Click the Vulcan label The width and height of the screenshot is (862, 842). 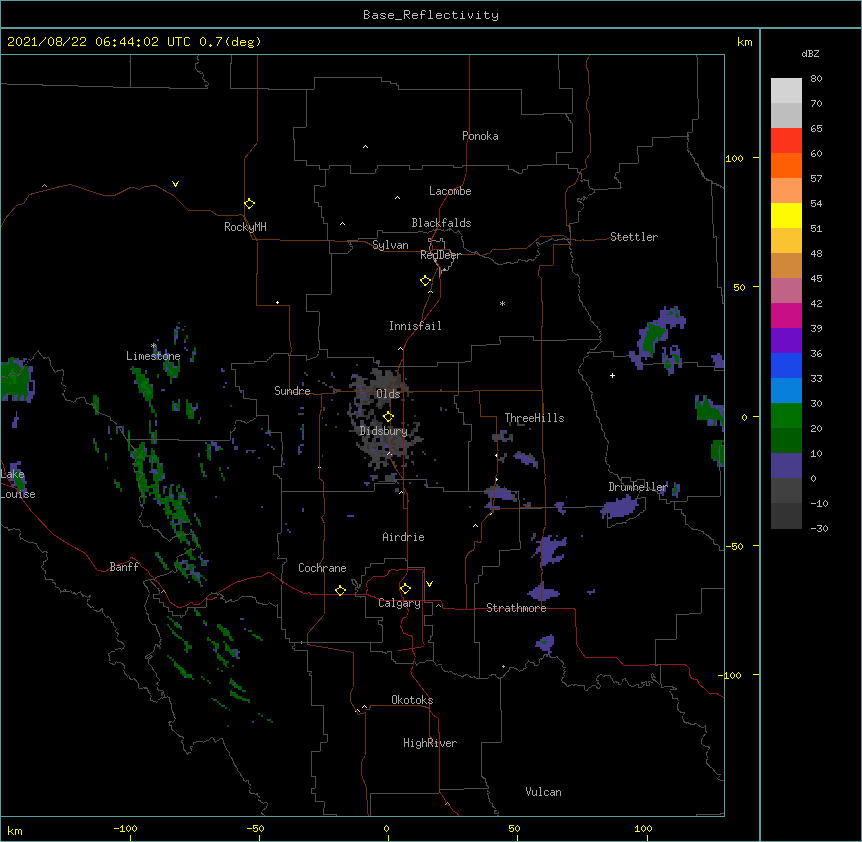543,792
